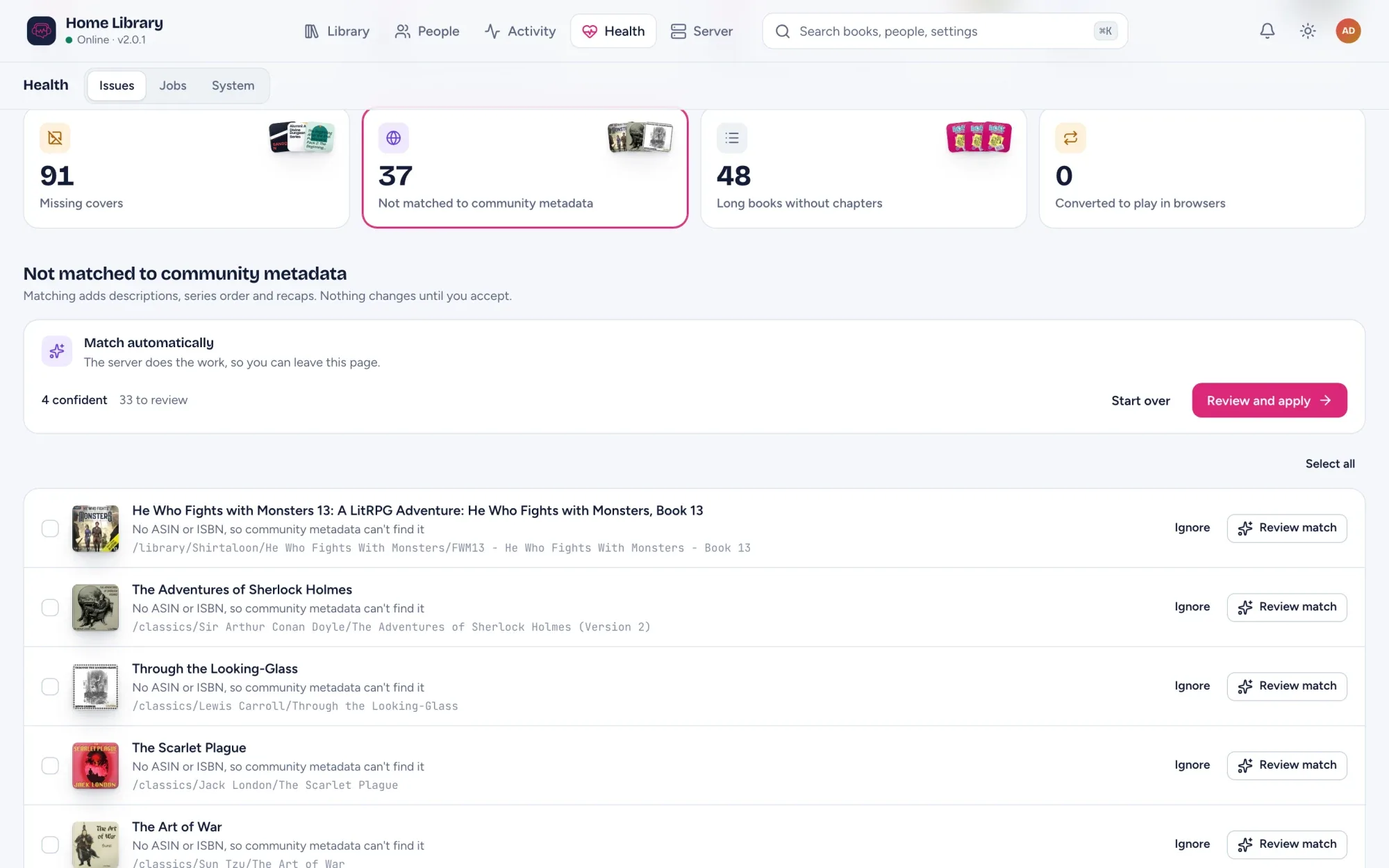Image resolution: width=1389 pixels, height=868 pixels.
Task: Check the He Who Fights with Monsters checkbox
Action: pos(50,528)
